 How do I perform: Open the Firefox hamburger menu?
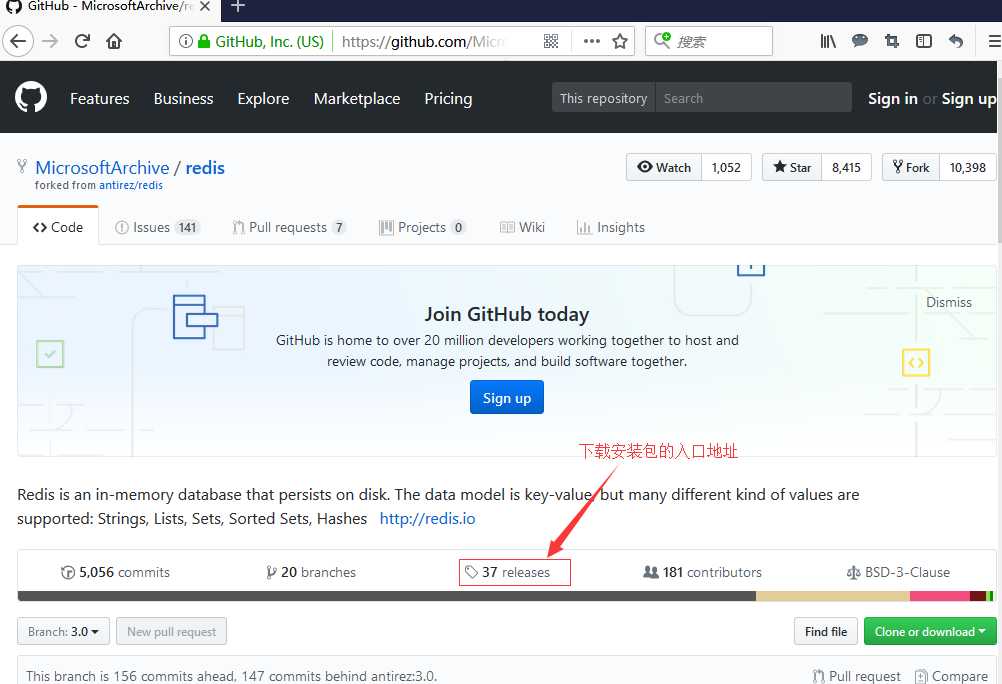(x=994, y=42)
